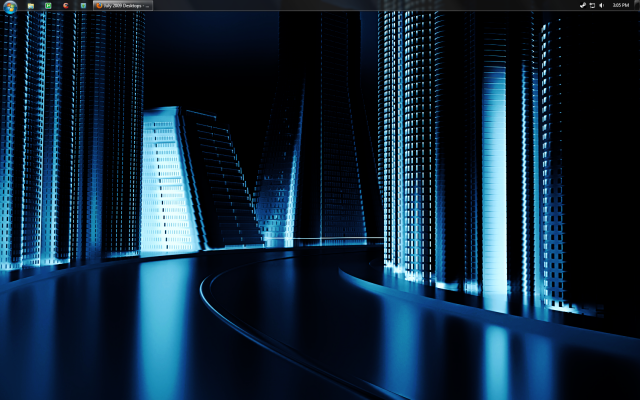Click the Show desktop corner of the taskbar

pos(637,5)
